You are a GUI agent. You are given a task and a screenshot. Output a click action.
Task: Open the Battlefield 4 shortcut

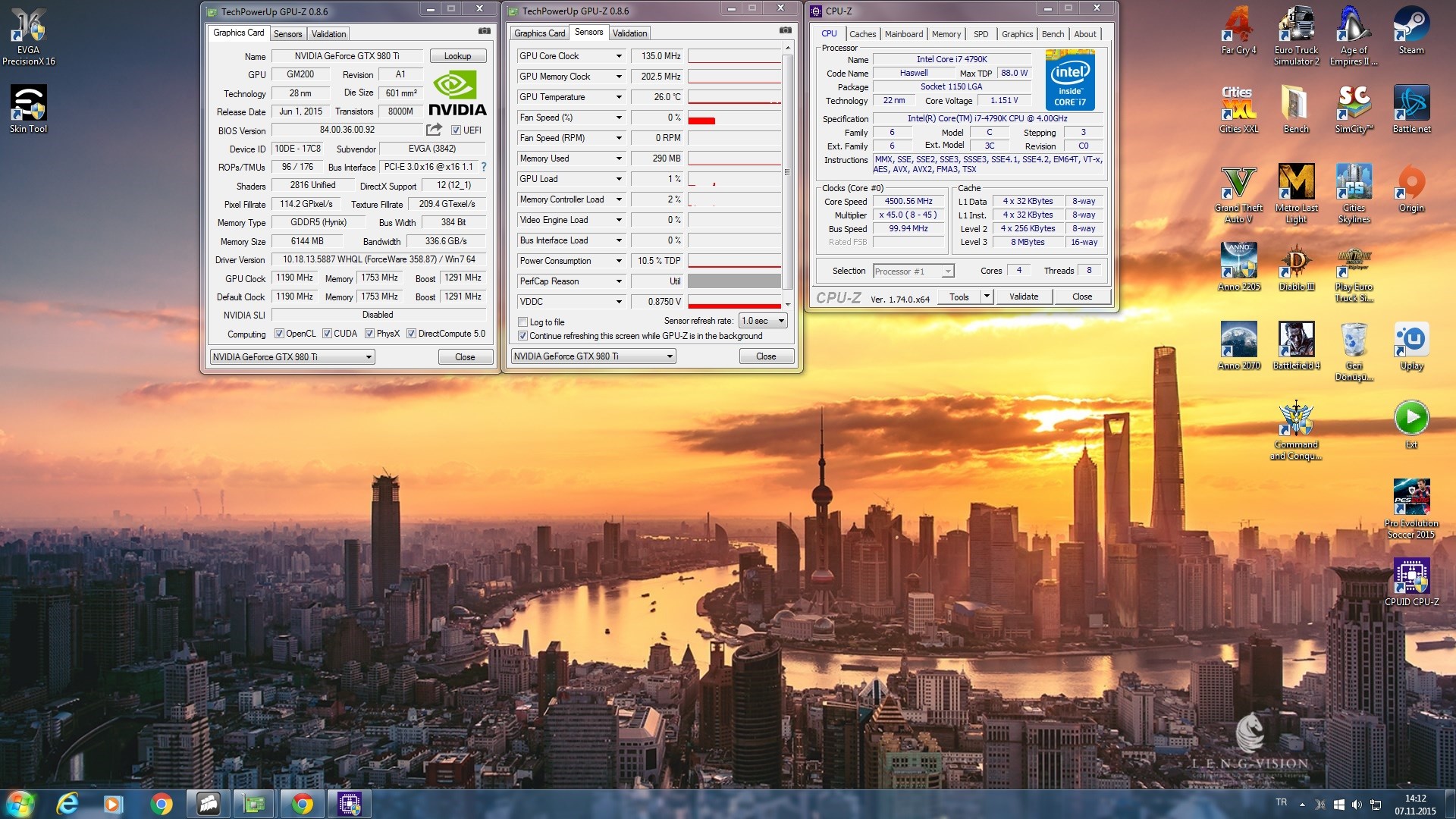click(x=1296, y=346)
